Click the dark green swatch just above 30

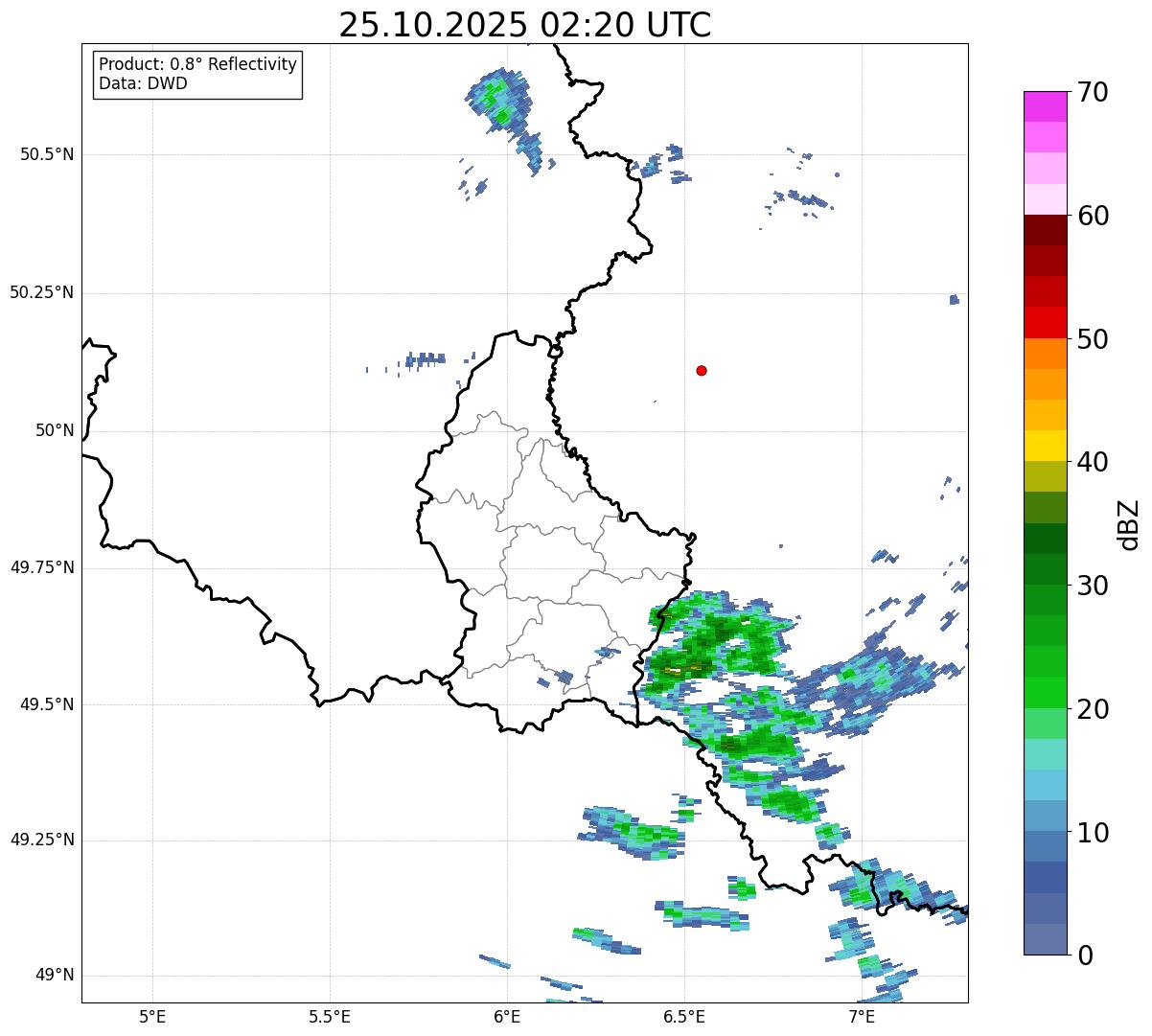(x=1045, y=569)
